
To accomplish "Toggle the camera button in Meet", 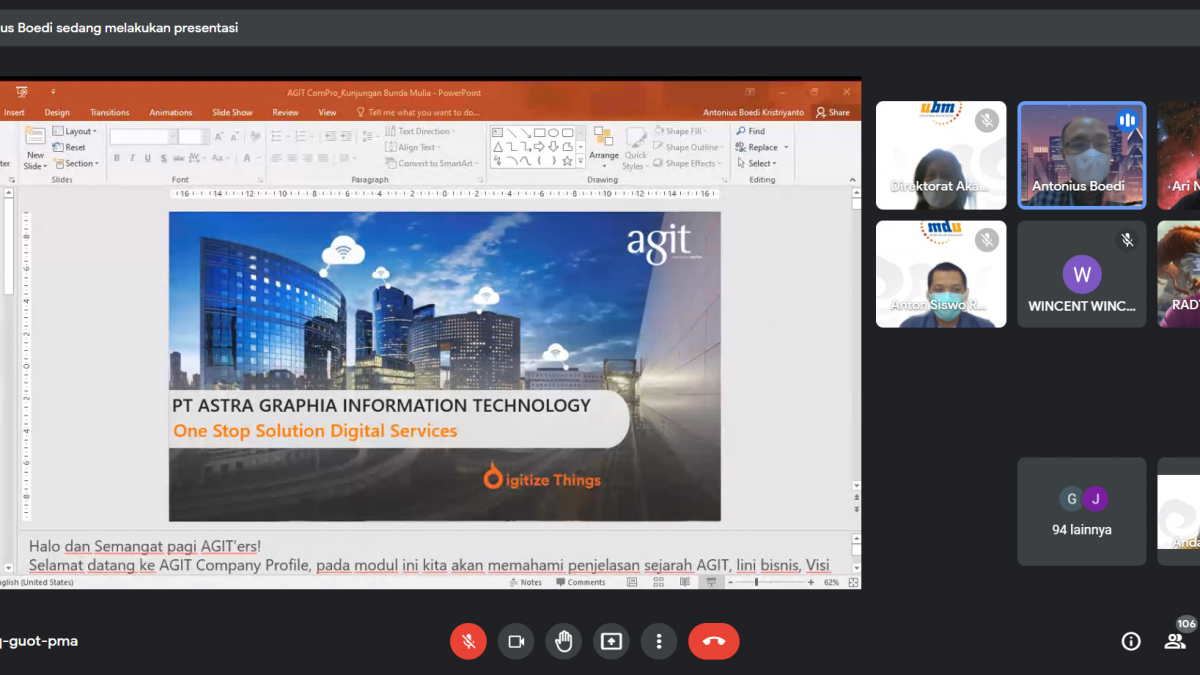I will coord(516,641).
